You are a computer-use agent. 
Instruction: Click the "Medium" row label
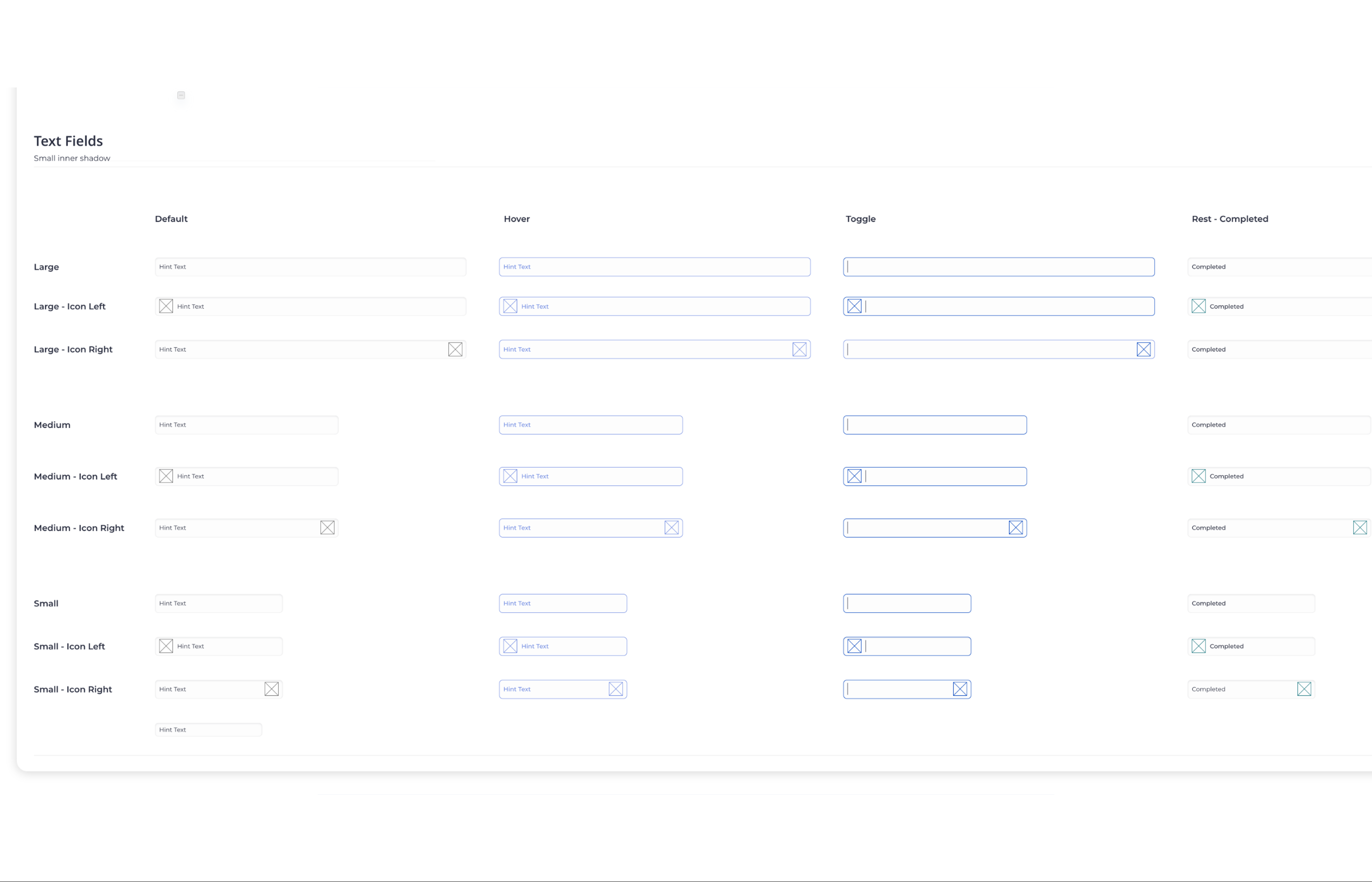tap(52, 425)
